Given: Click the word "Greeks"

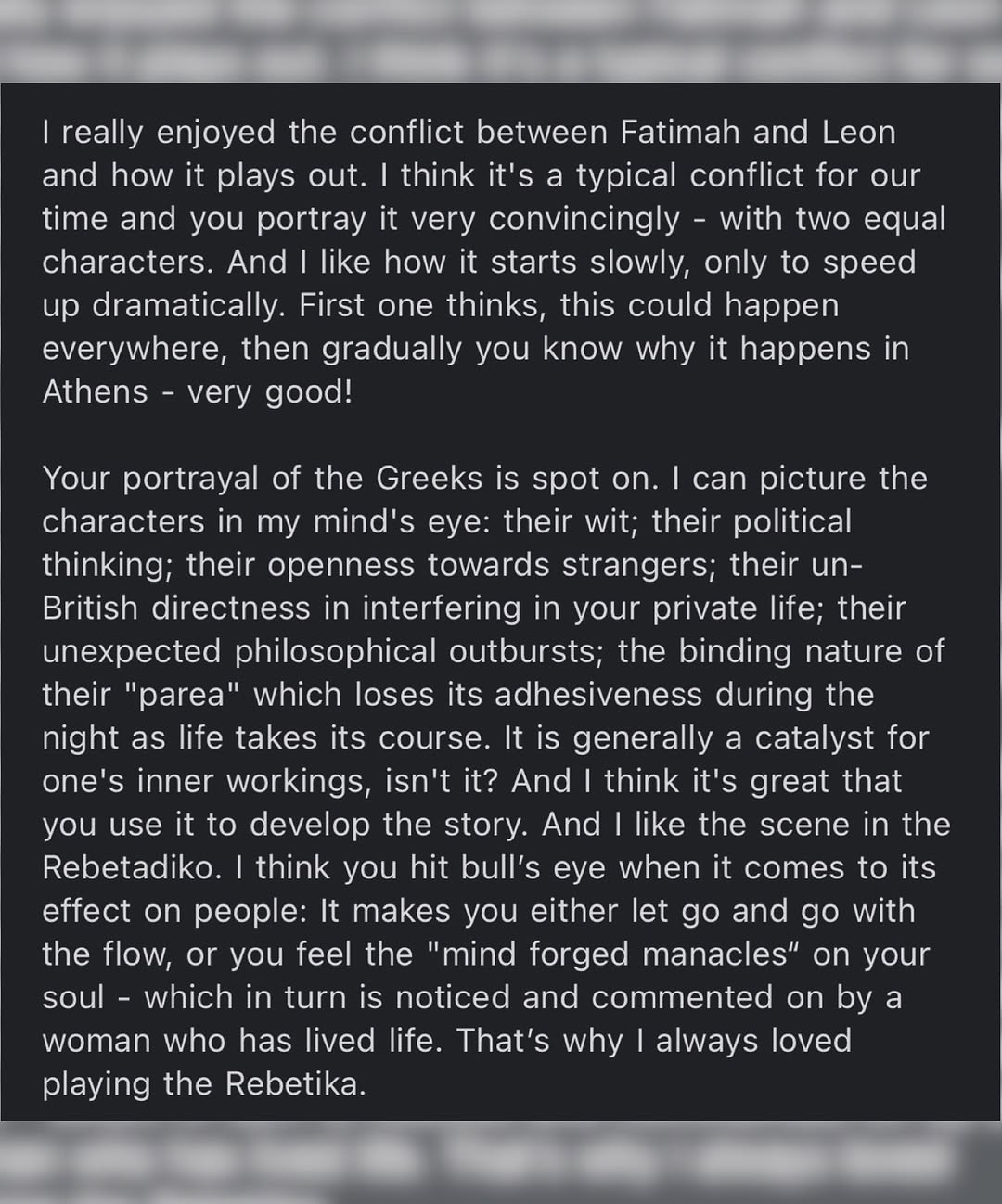Looking at the screenshot, I should point(430,478).
